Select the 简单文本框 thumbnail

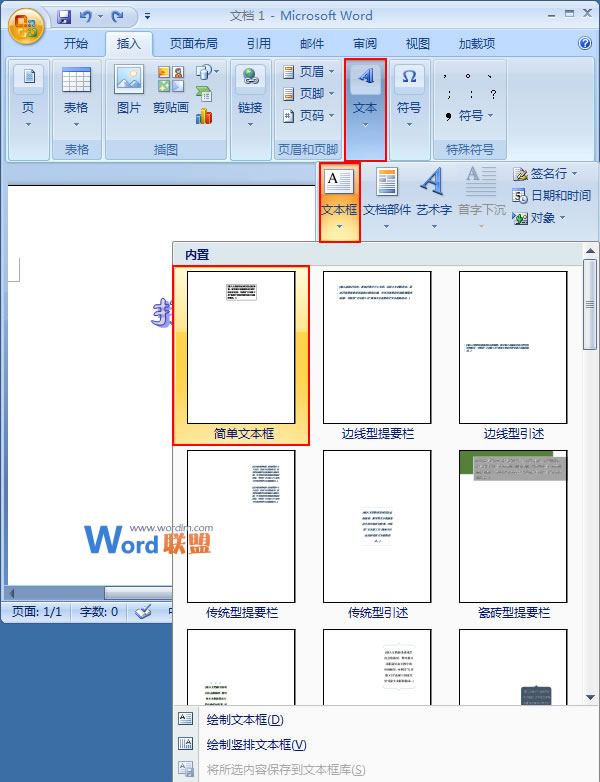[x=241, y=355]
